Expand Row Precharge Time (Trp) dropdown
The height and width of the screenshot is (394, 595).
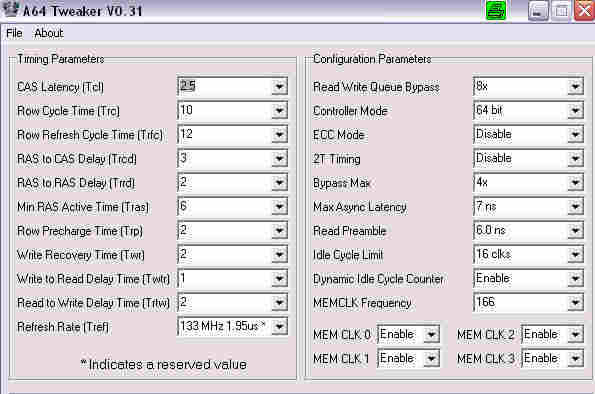click(279, 230)
